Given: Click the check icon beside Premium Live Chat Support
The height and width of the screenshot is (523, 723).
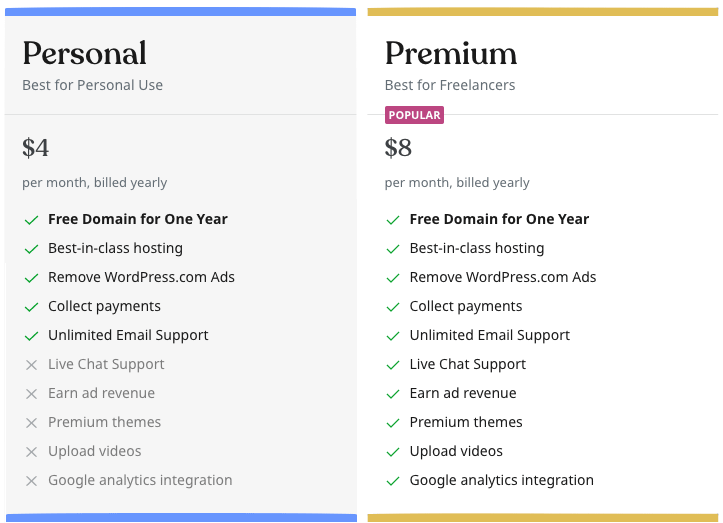Looking at the screenshot, I should click(x=393, y=365).
